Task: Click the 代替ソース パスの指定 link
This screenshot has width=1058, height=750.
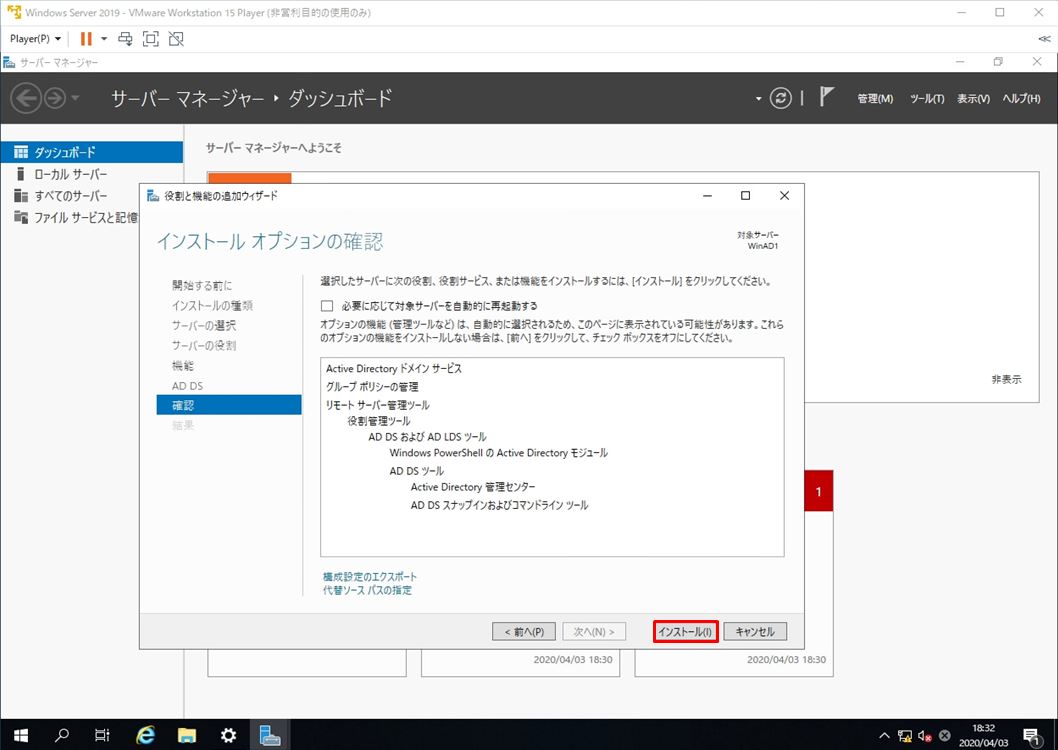Action: [367, 590]
